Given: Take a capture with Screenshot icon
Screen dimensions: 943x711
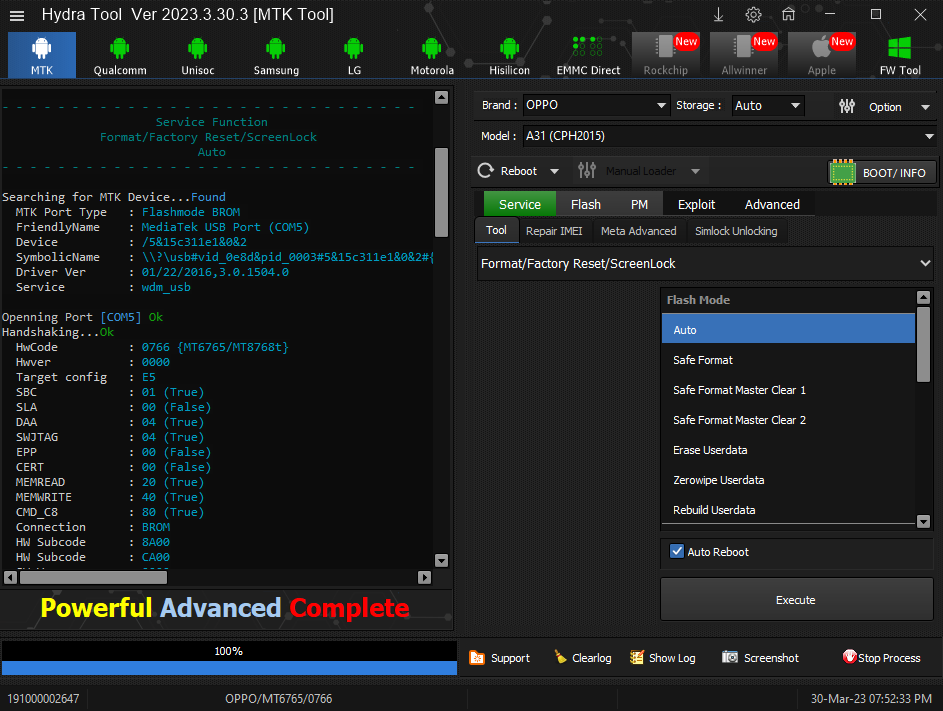Looking at the screenshot, I should click(730, 657).
